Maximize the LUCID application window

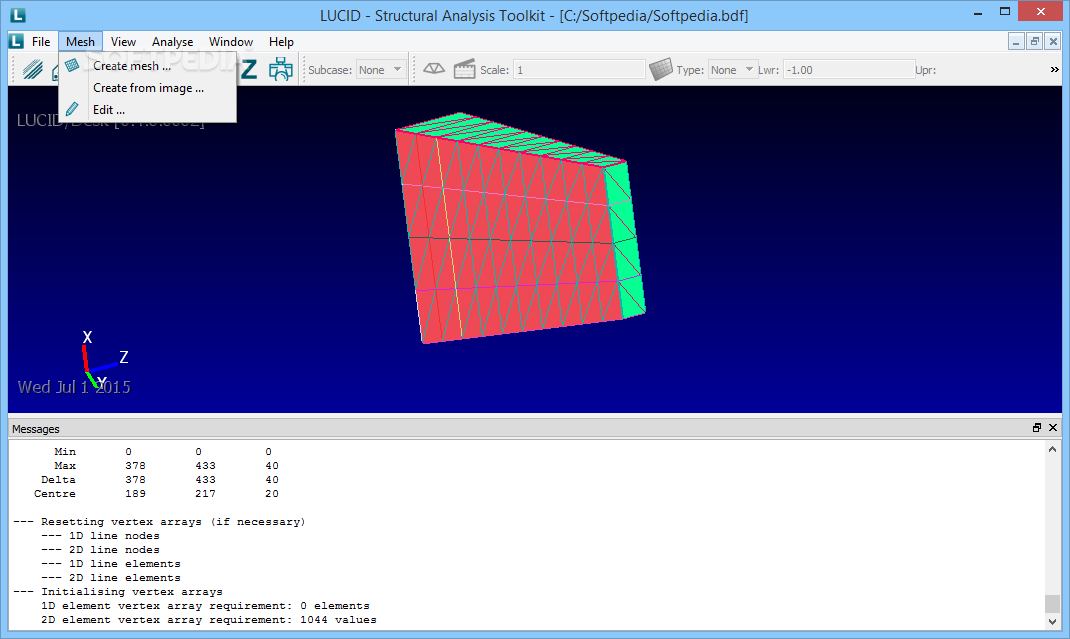[1004, 11]
